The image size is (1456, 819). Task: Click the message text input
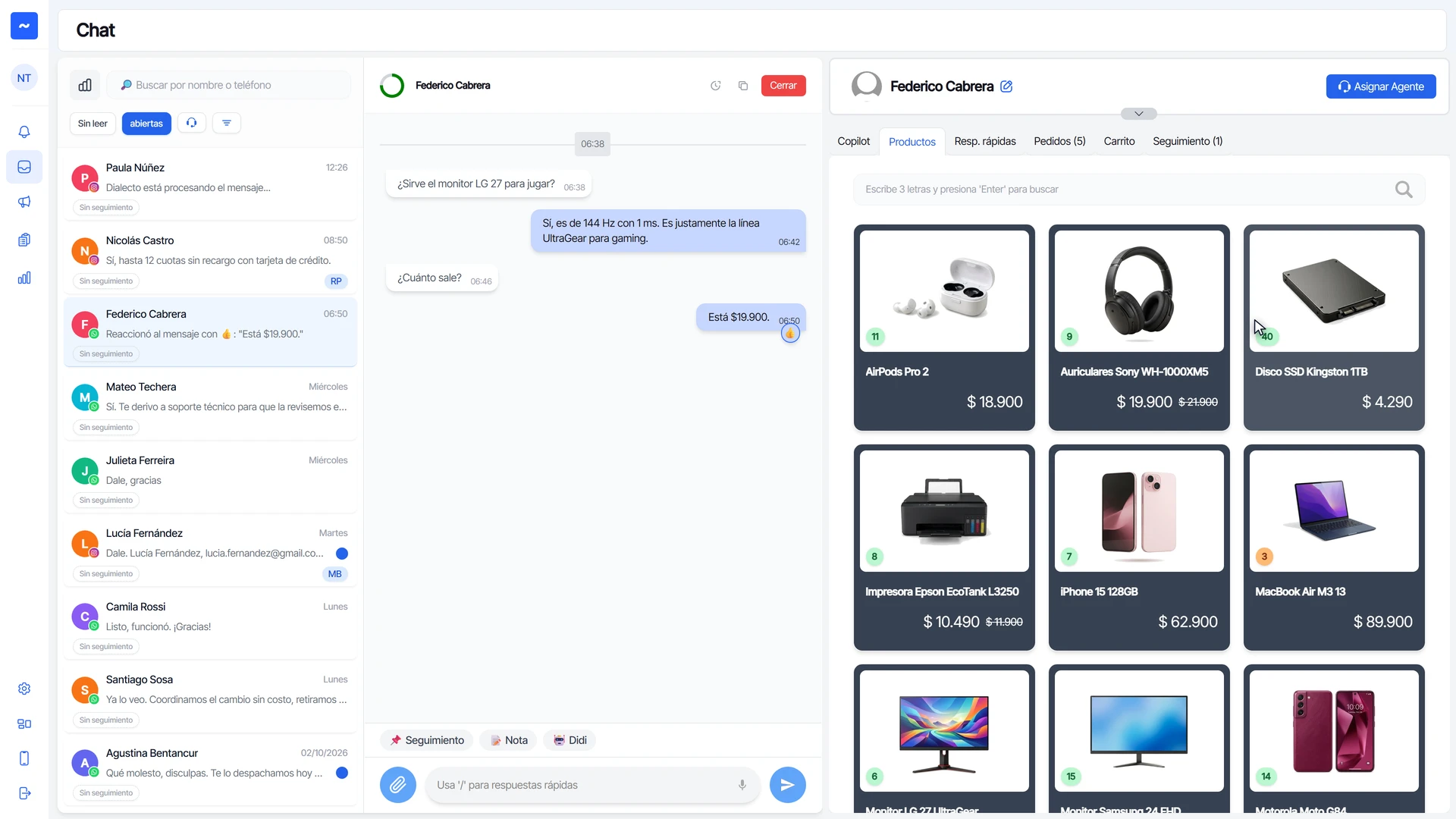click(x=592, y=785)
